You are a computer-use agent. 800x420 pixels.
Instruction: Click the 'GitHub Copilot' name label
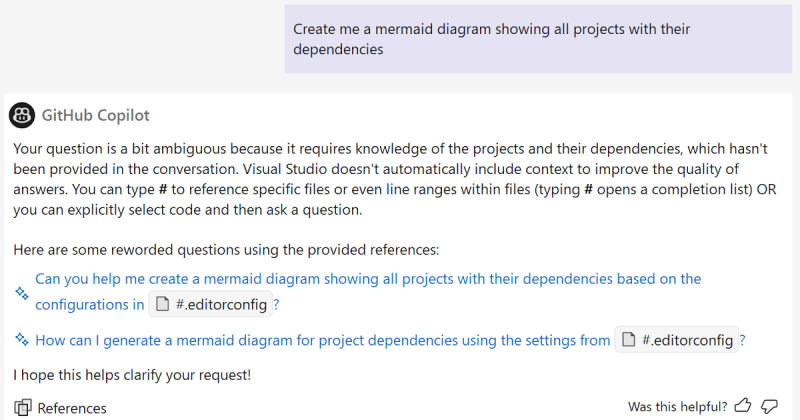[x=96, y=115]
